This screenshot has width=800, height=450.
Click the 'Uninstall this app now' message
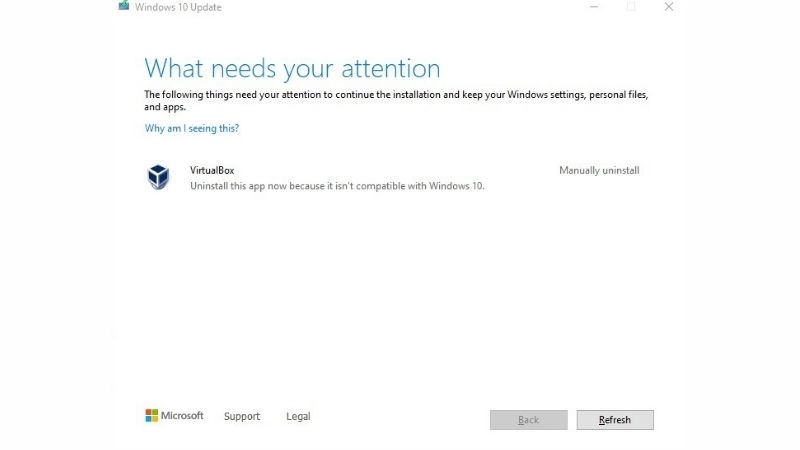337,186
